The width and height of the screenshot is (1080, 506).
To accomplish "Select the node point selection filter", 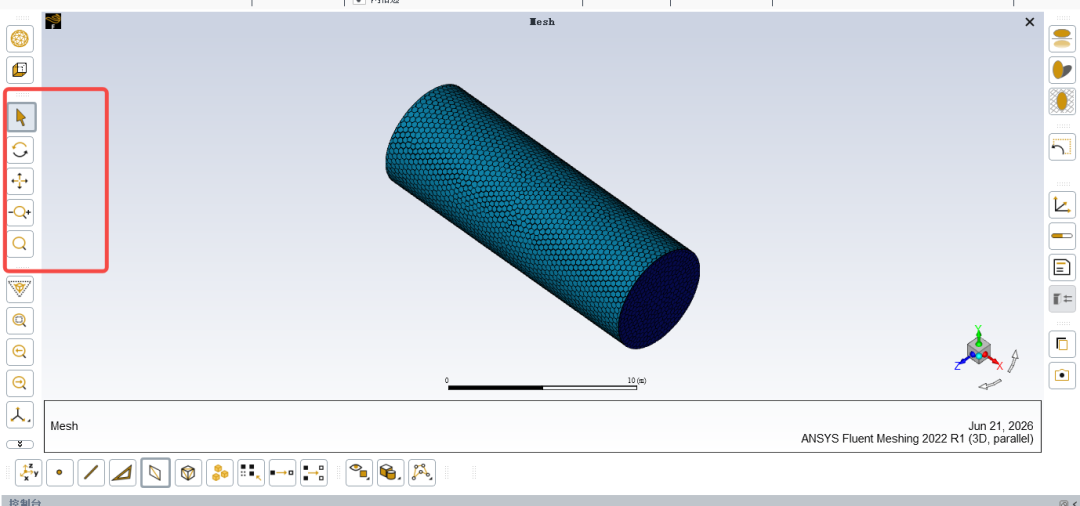I will pyautogui.click(x=59, y=473).
